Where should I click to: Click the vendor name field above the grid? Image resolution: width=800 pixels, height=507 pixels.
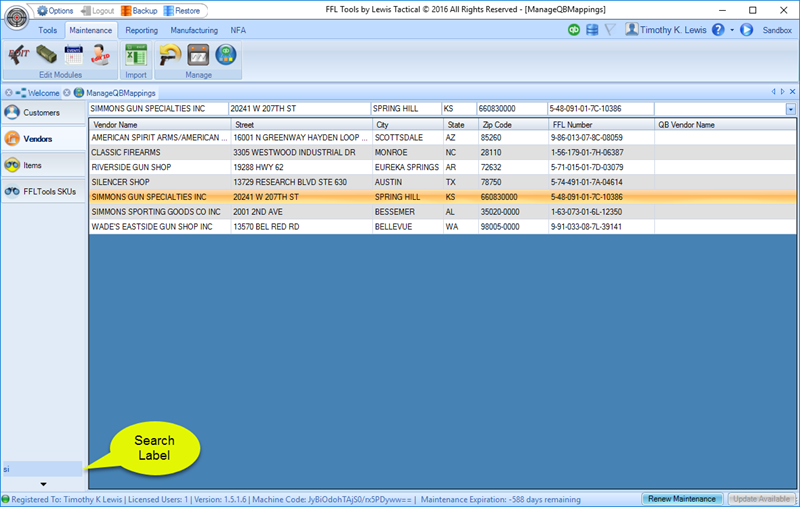click(x=158, y=109)
